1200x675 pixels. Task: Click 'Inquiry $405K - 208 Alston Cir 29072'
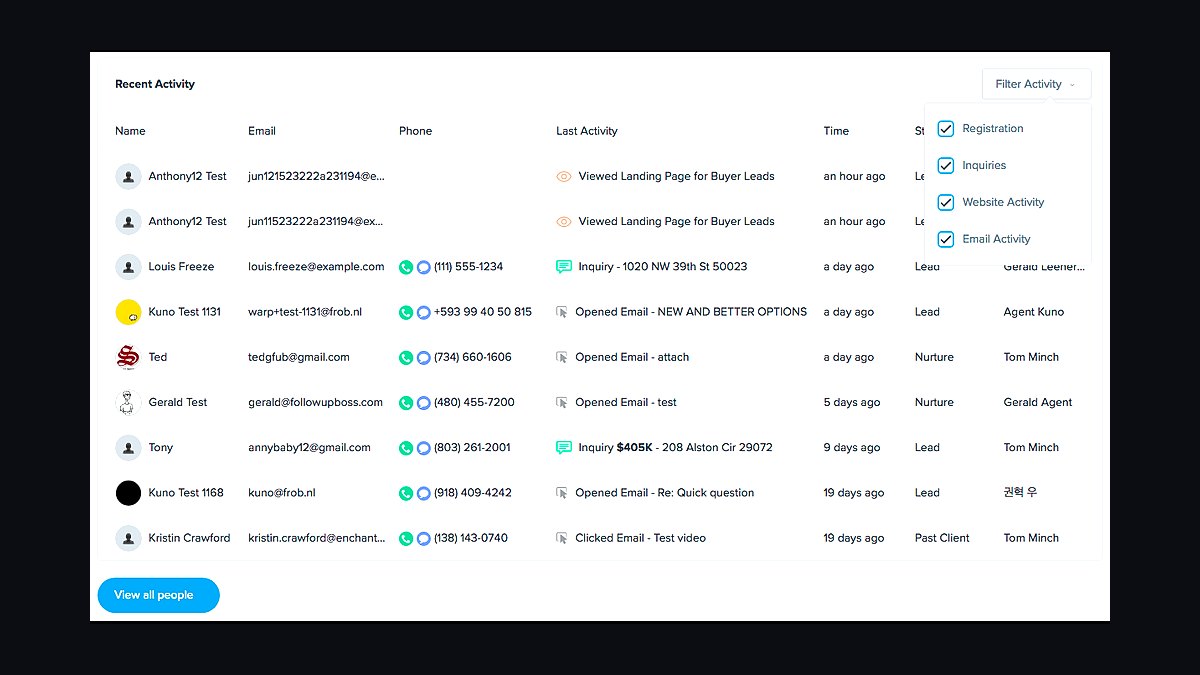point(675,448)
